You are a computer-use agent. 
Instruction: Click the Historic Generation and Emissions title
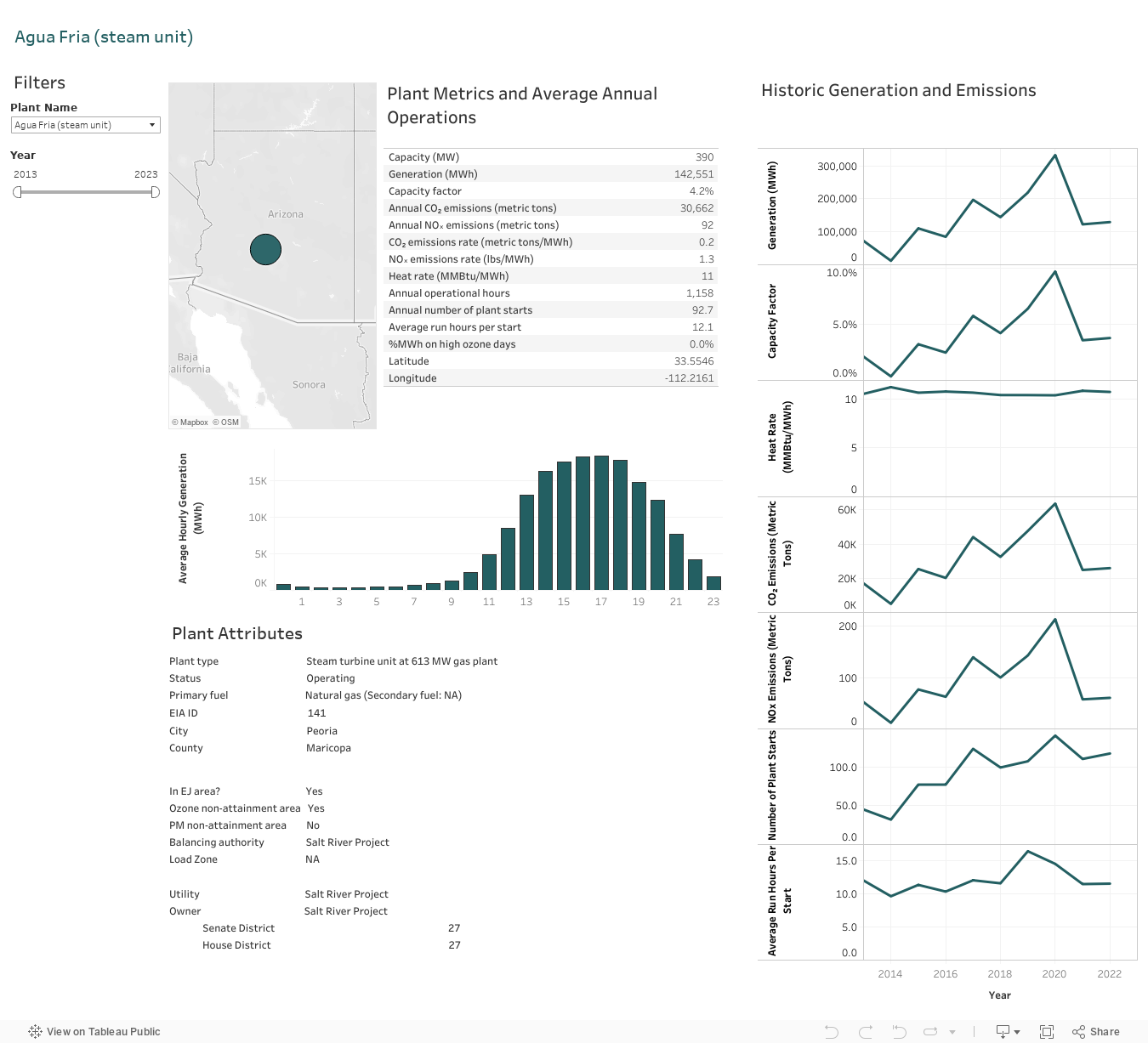tap(899, 90)
